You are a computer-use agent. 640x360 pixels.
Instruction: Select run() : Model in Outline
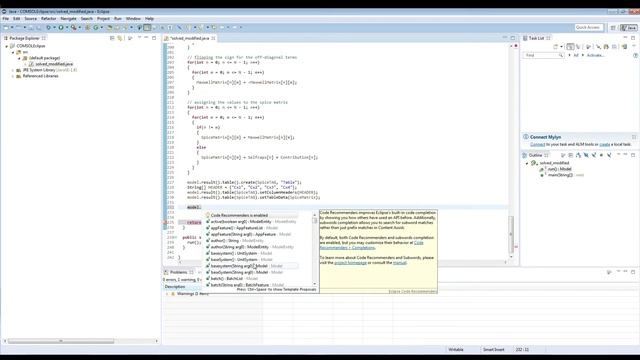(560, 169)
